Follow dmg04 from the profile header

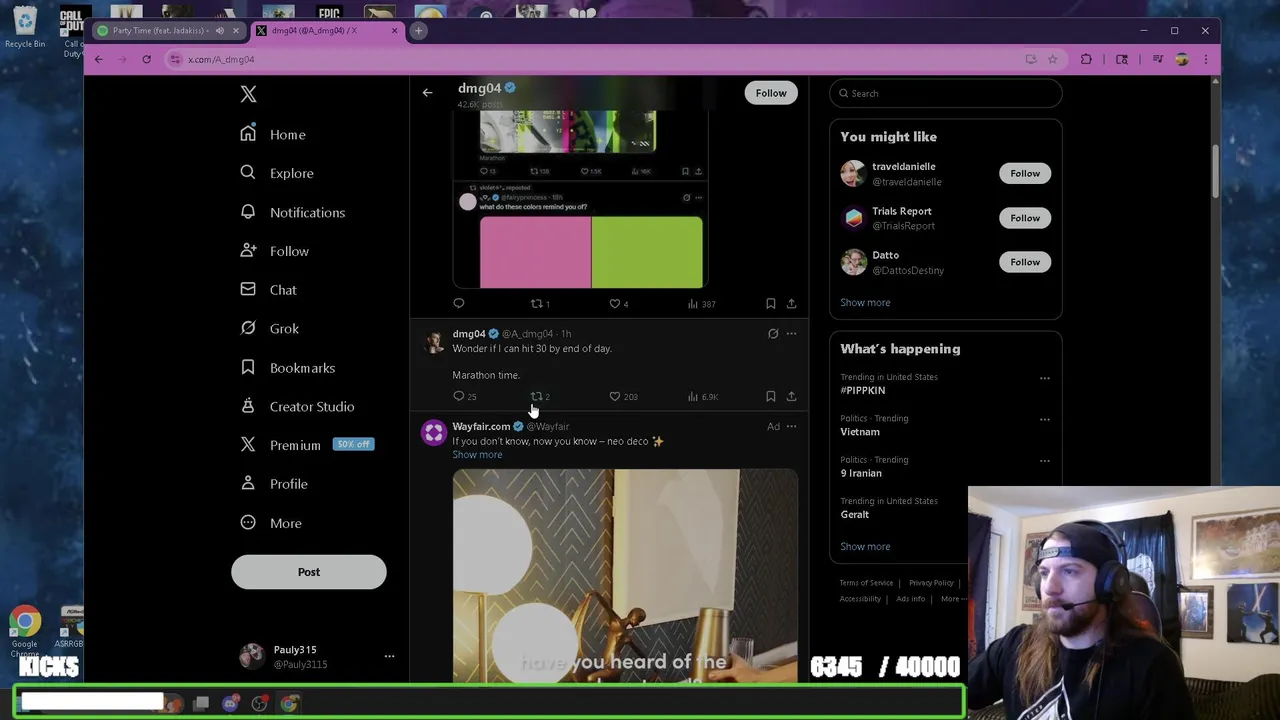point(771,93)
